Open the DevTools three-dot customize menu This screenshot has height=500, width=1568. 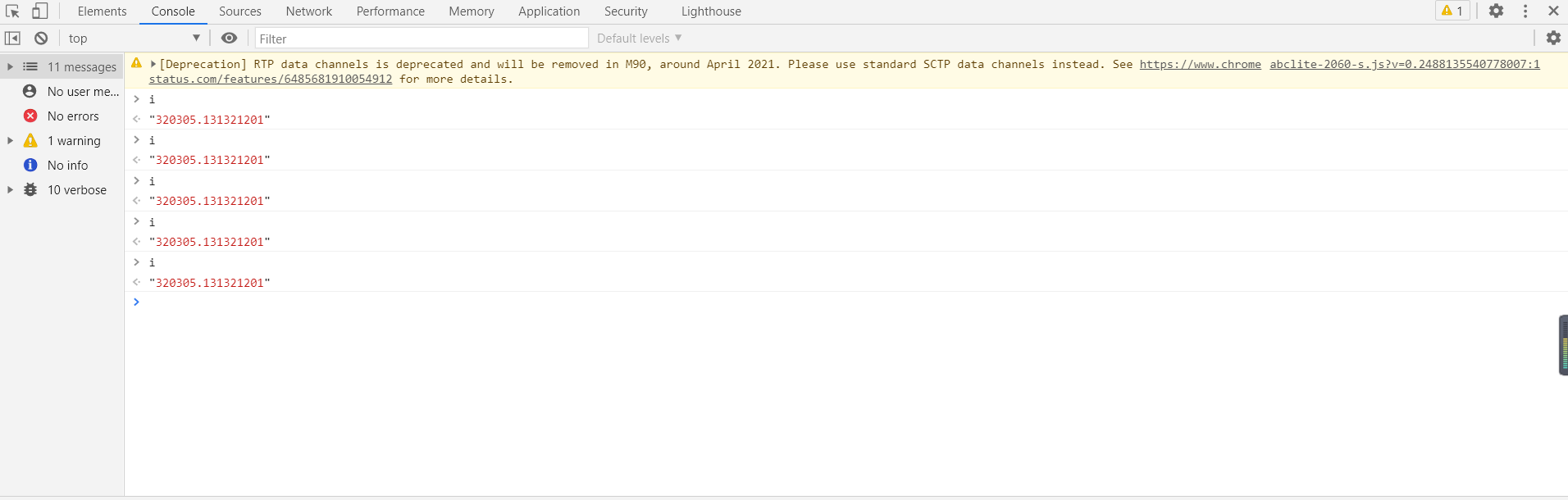tap(1525, 11)
